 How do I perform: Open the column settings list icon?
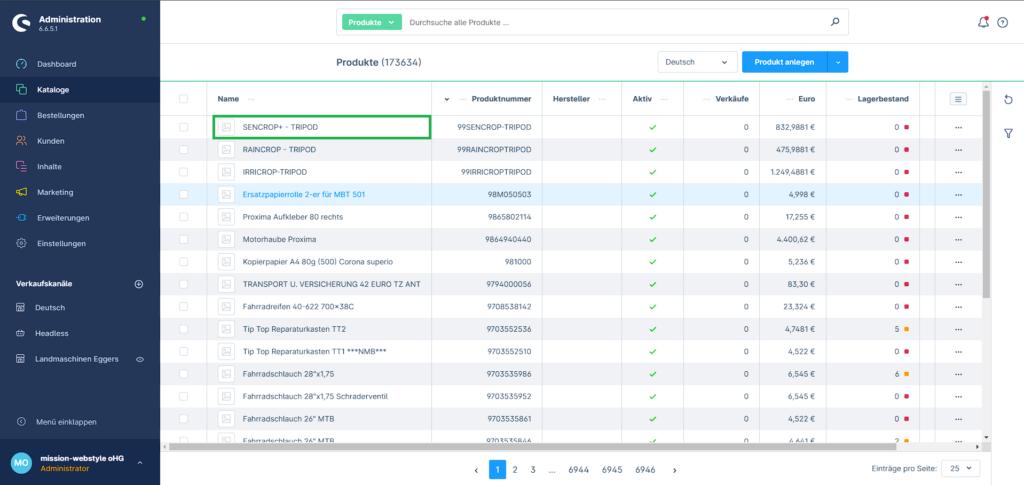click(x=958, y=99)
